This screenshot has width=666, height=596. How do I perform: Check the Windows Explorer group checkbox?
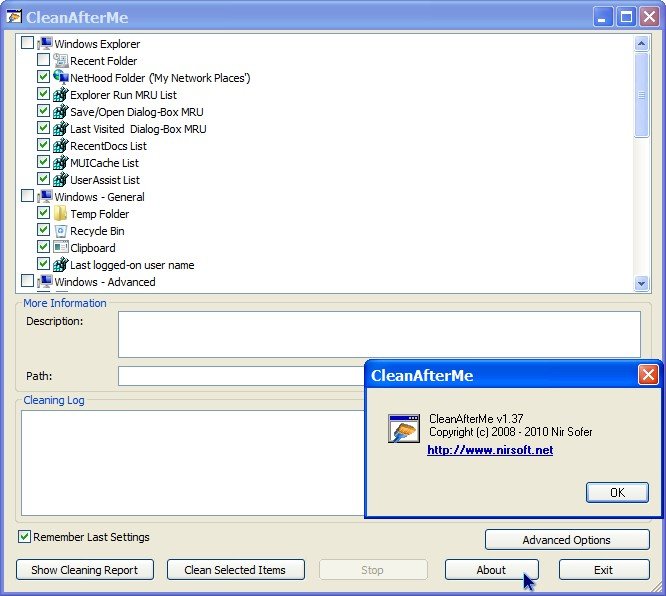27,42
